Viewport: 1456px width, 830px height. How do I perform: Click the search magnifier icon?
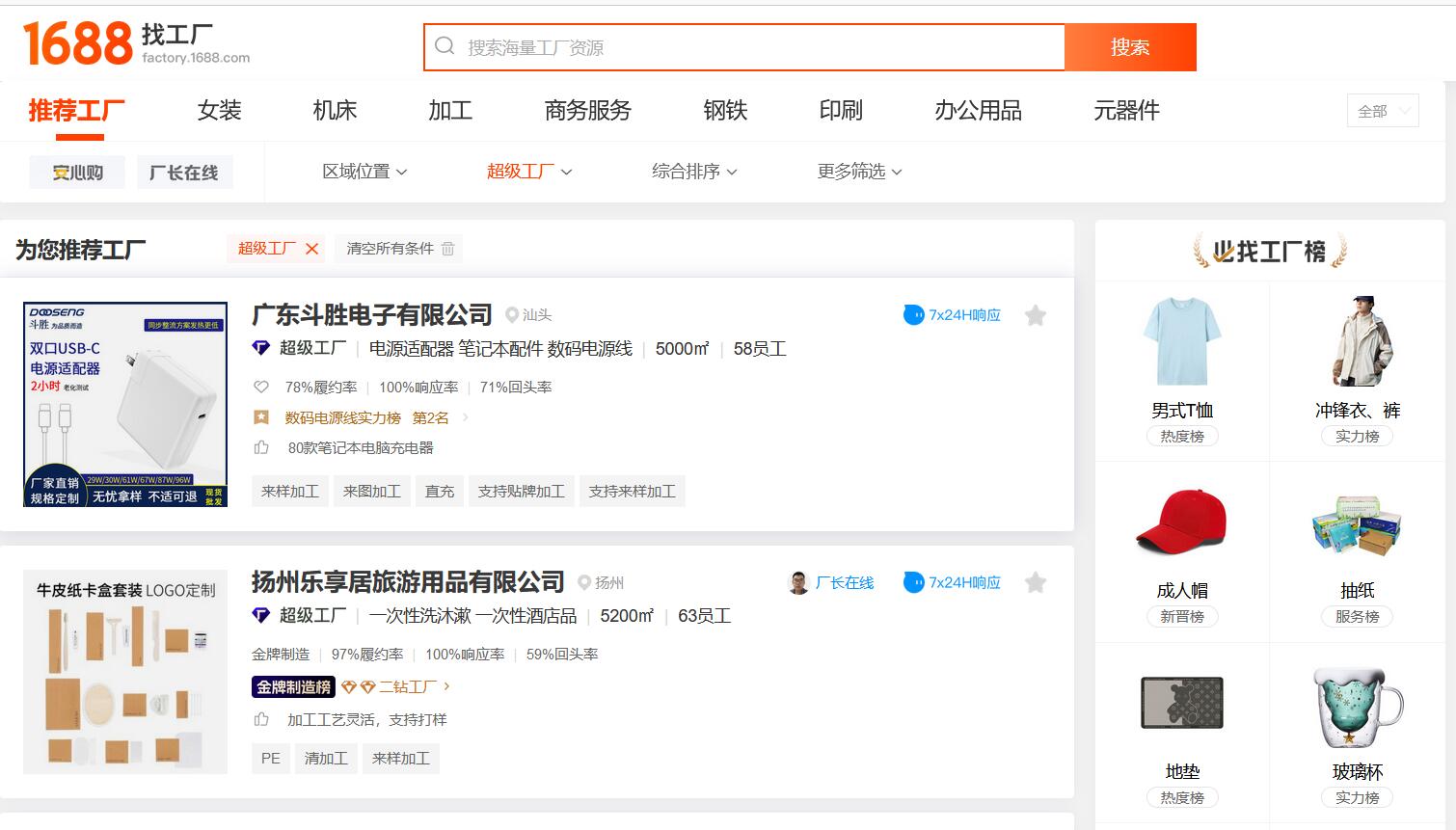click(x=445, y=46)
